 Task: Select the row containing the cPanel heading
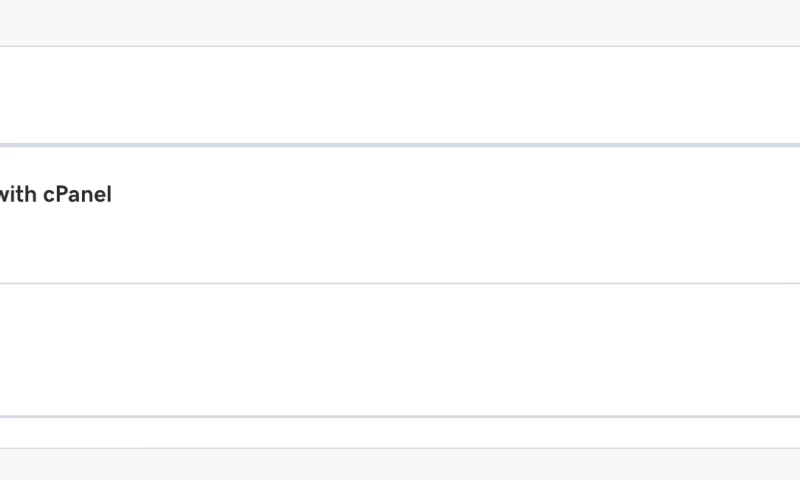400,215
